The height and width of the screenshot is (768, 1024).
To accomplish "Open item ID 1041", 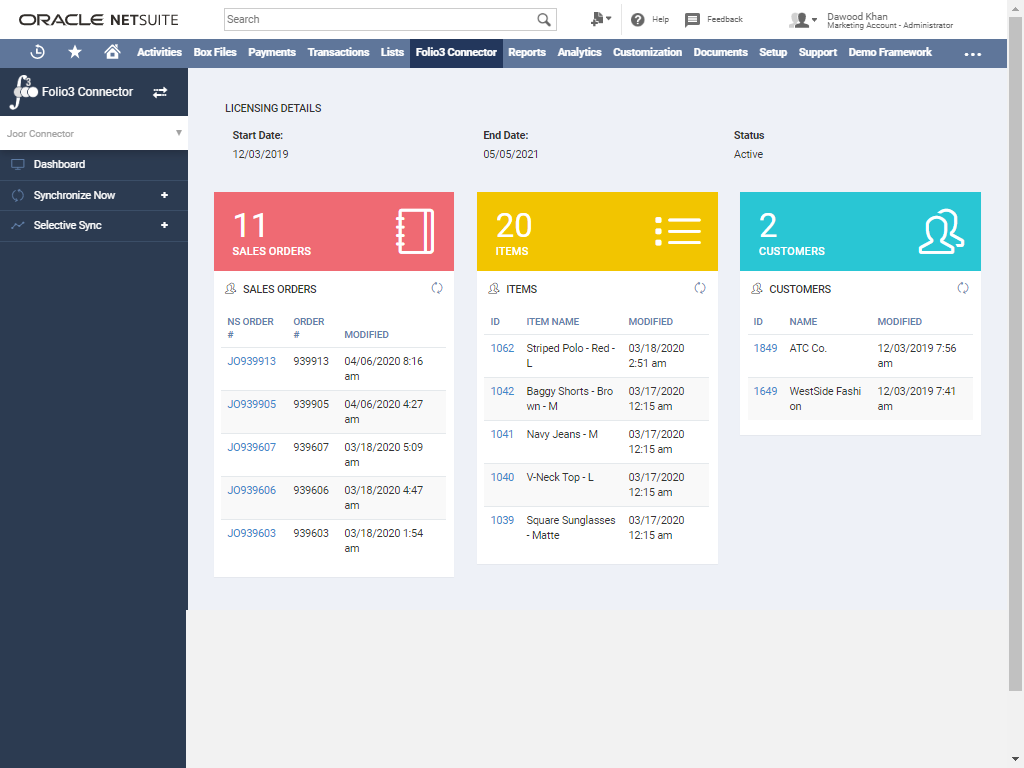I will pos(502,434).
